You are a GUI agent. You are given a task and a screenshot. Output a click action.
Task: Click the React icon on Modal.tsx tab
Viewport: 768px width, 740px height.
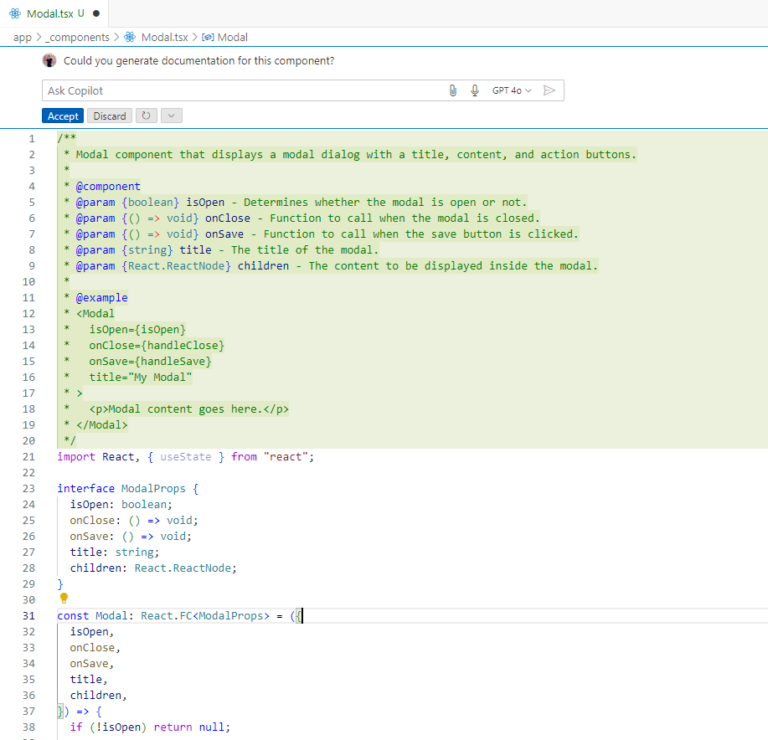[x=17, y=13]
